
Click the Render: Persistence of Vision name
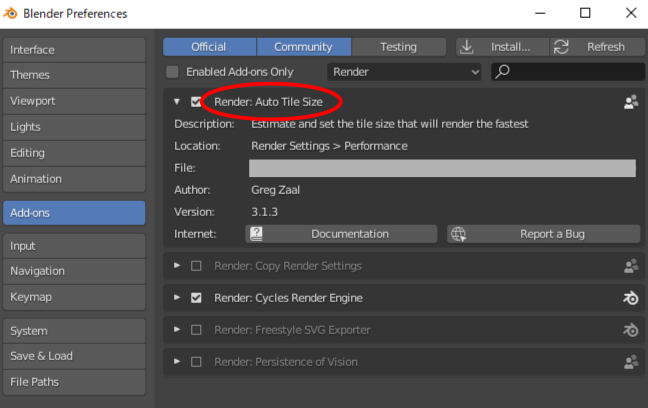click(286, 362)
